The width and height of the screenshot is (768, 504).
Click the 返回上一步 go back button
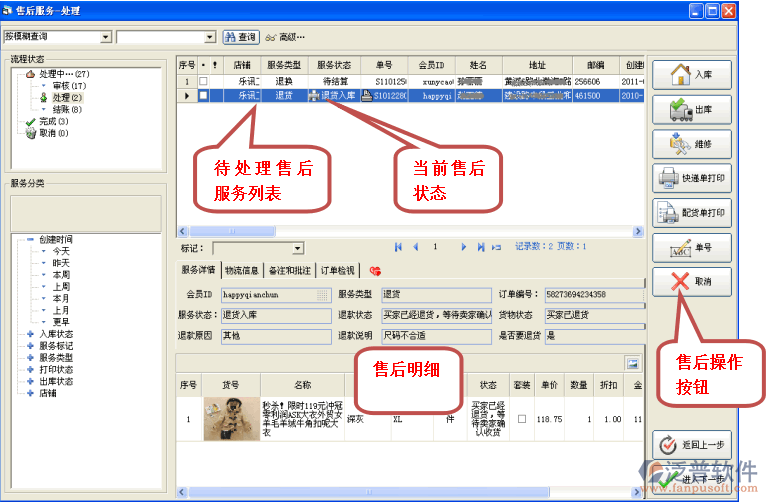[691, 443]
